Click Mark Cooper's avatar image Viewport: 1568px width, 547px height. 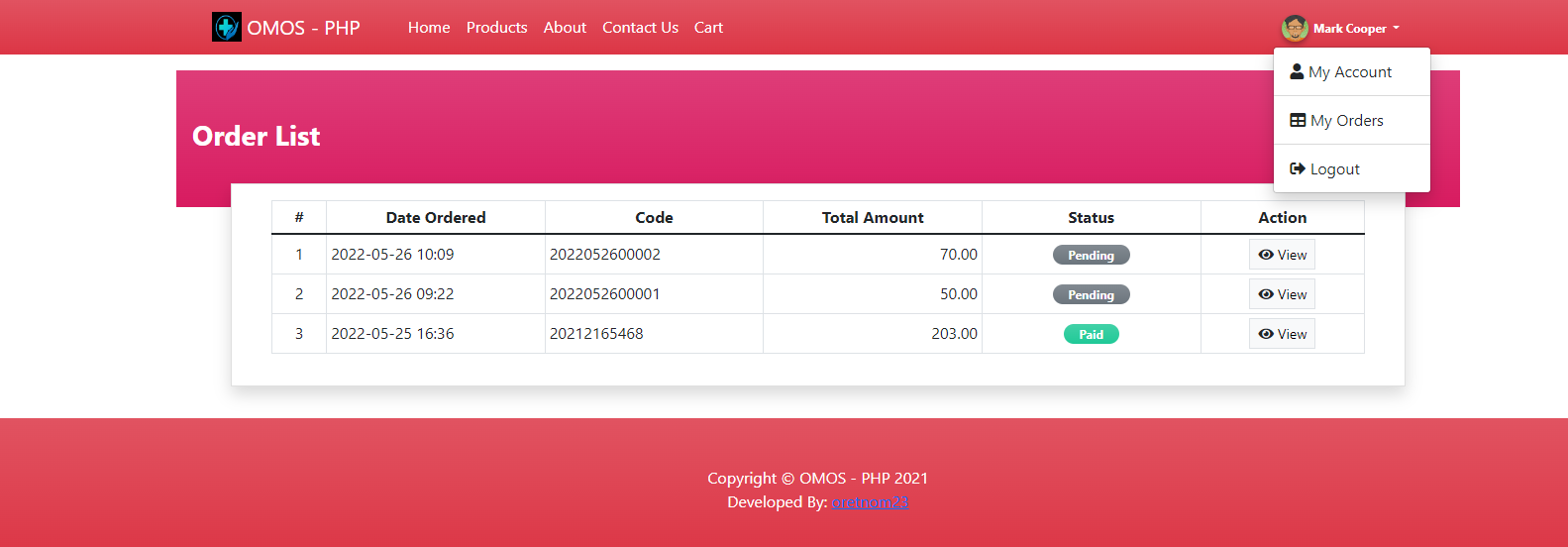tap(1295, 28)
